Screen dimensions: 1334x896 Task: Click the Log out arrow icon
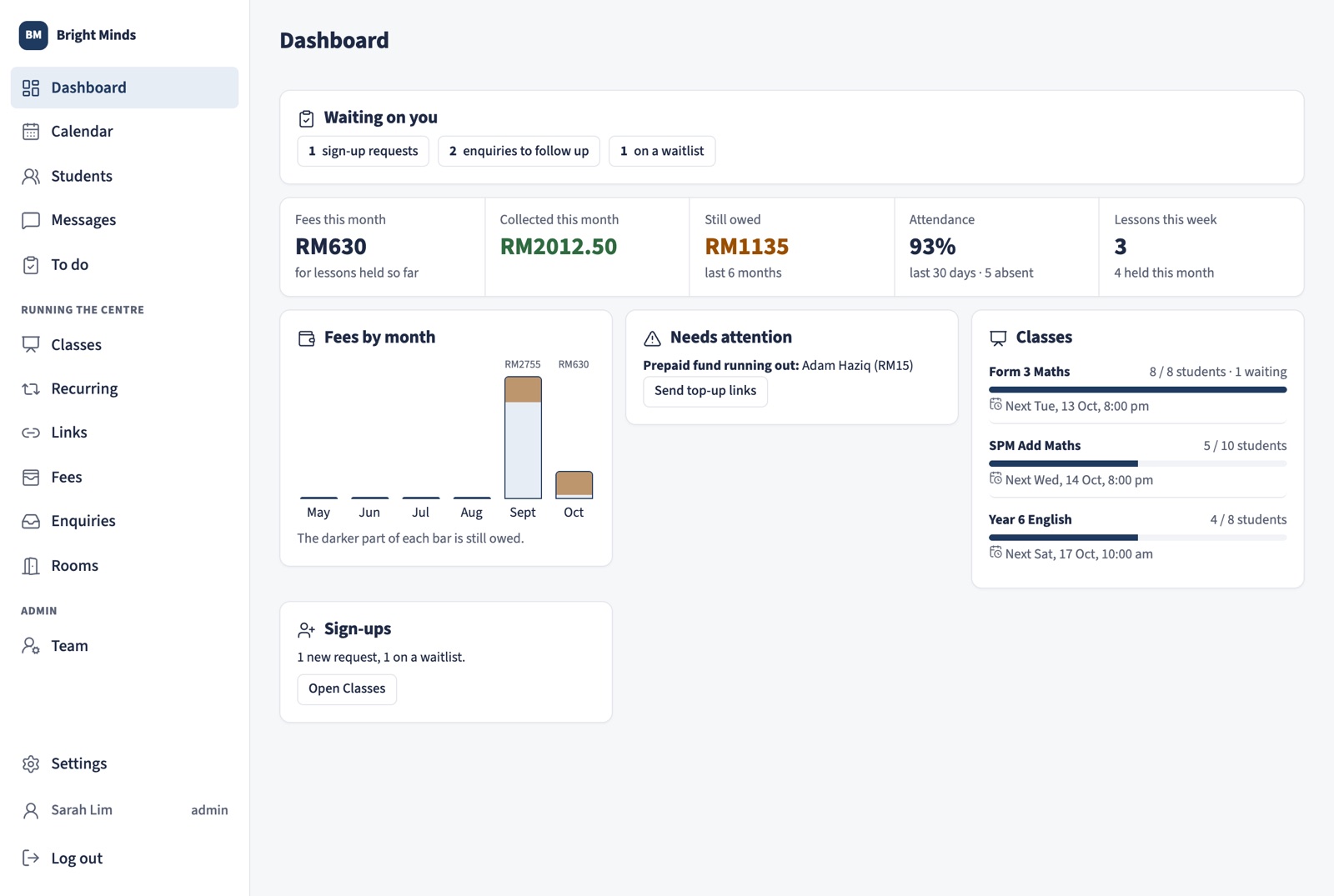coord(31,858)
